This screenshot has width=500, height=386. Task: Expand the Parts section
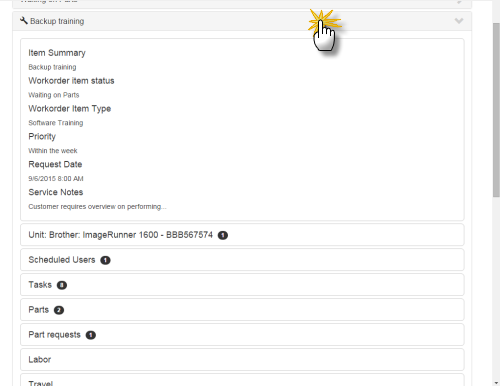click(x=242, y=310)
